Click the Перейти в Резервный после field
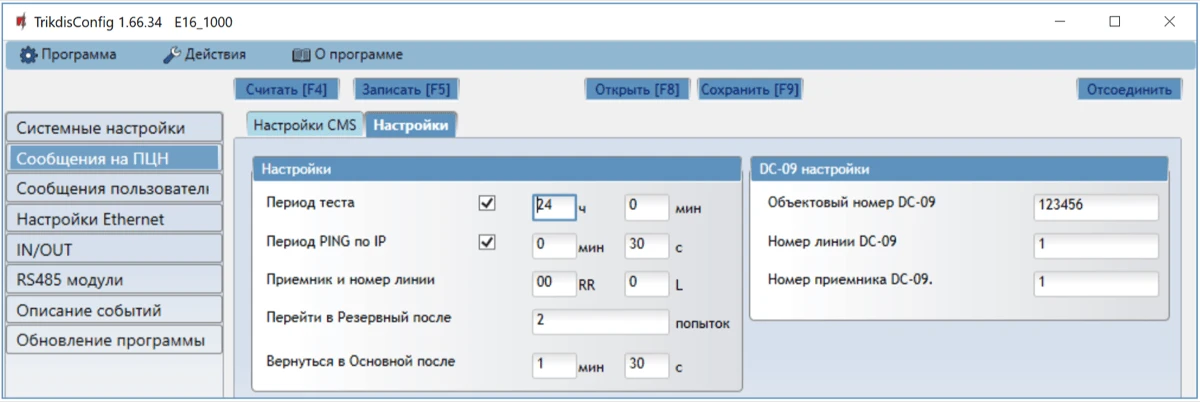Viewport: 1200px width, 402px height. pos(600,322)
